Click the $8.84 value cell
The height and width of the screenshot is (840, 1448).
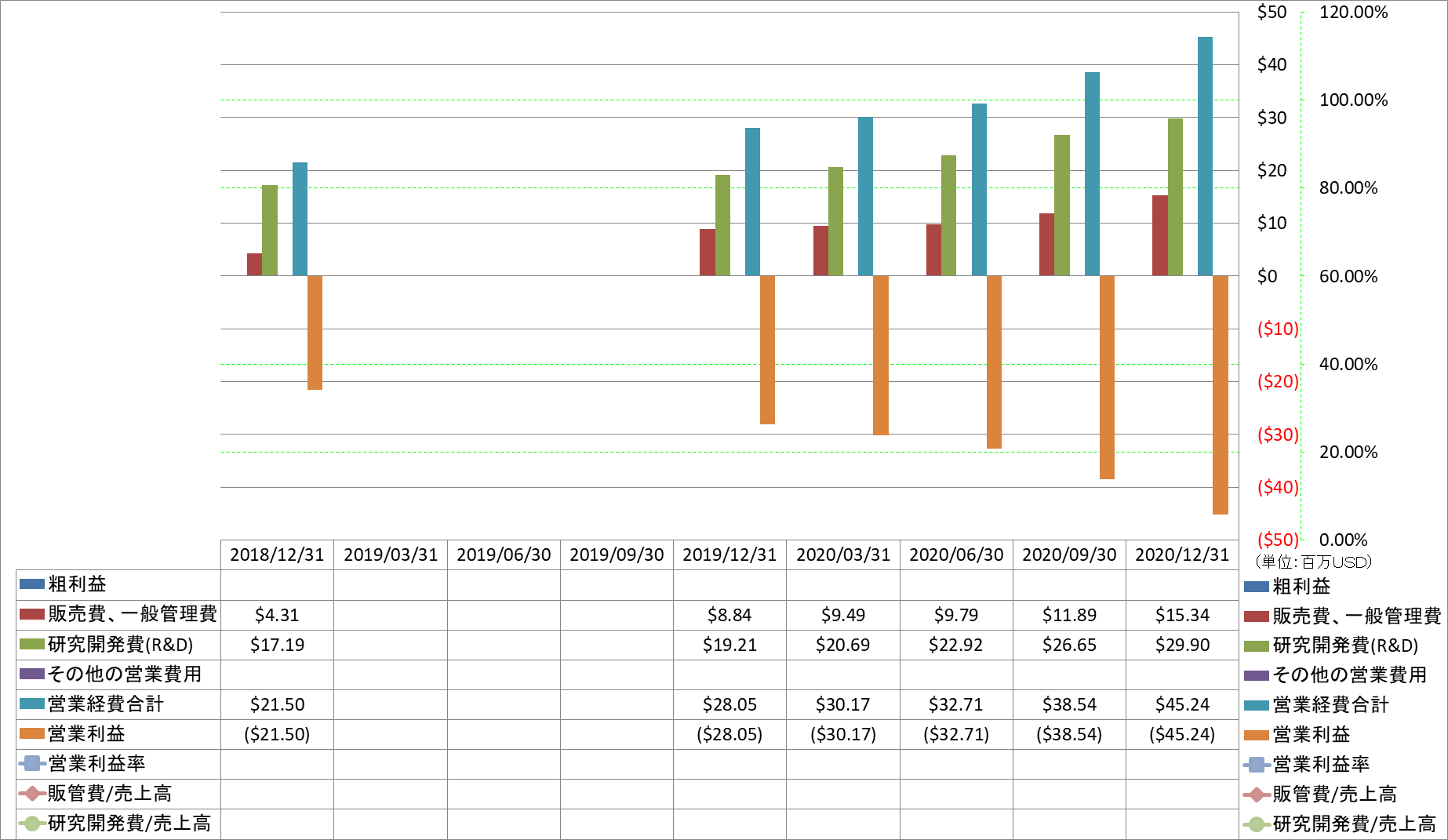click(729, 615)
